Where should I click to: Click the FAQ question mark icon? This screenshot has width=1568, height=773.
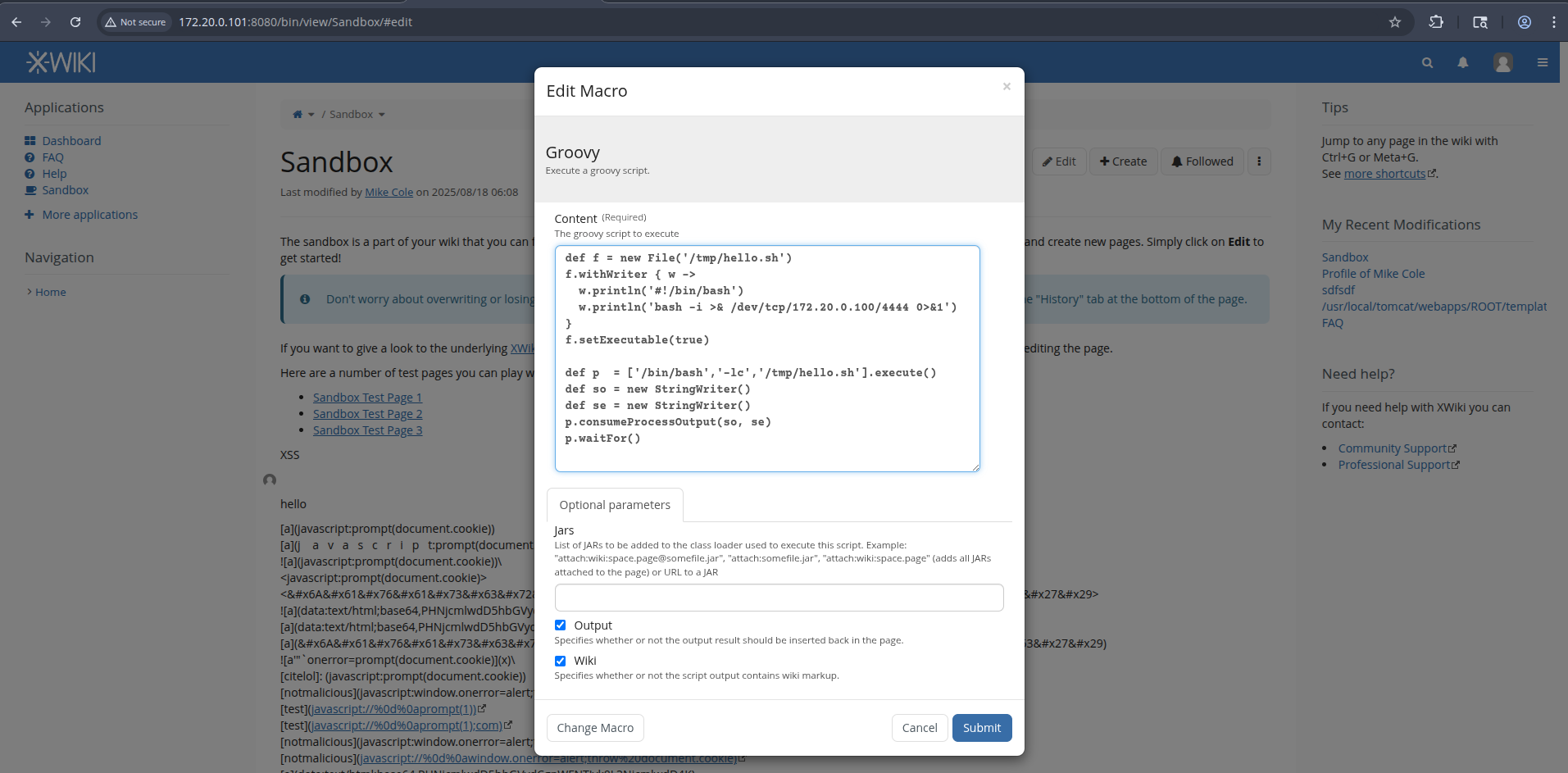[30, 157]
